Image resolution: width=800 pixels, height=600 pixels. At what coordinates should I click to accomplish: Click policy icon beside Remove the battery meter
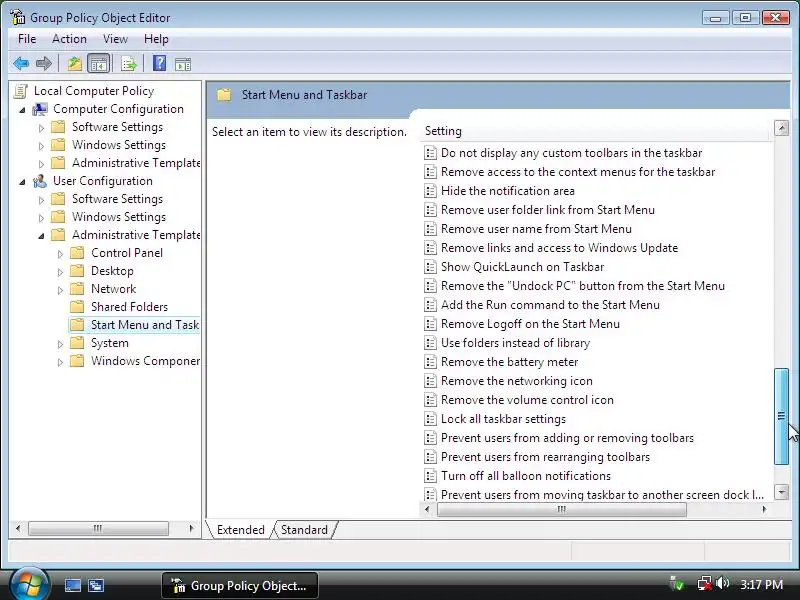431,362
